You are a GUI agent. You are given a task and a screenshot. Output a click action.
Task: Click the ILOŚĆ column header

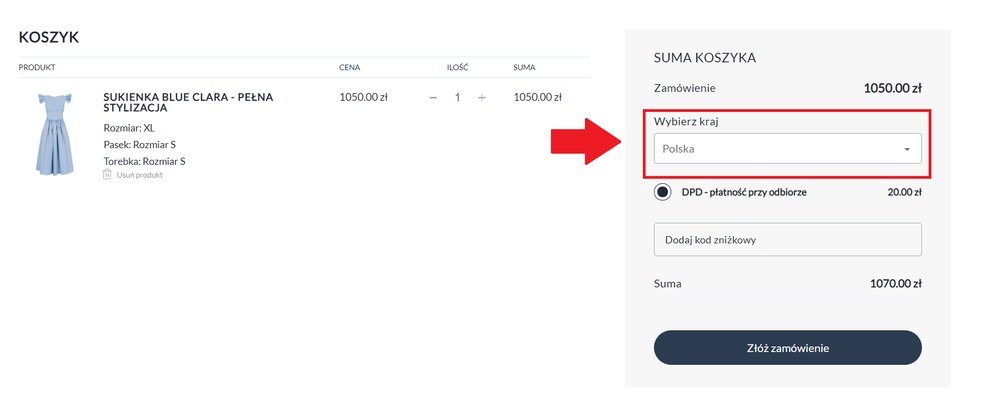(457, 67)
